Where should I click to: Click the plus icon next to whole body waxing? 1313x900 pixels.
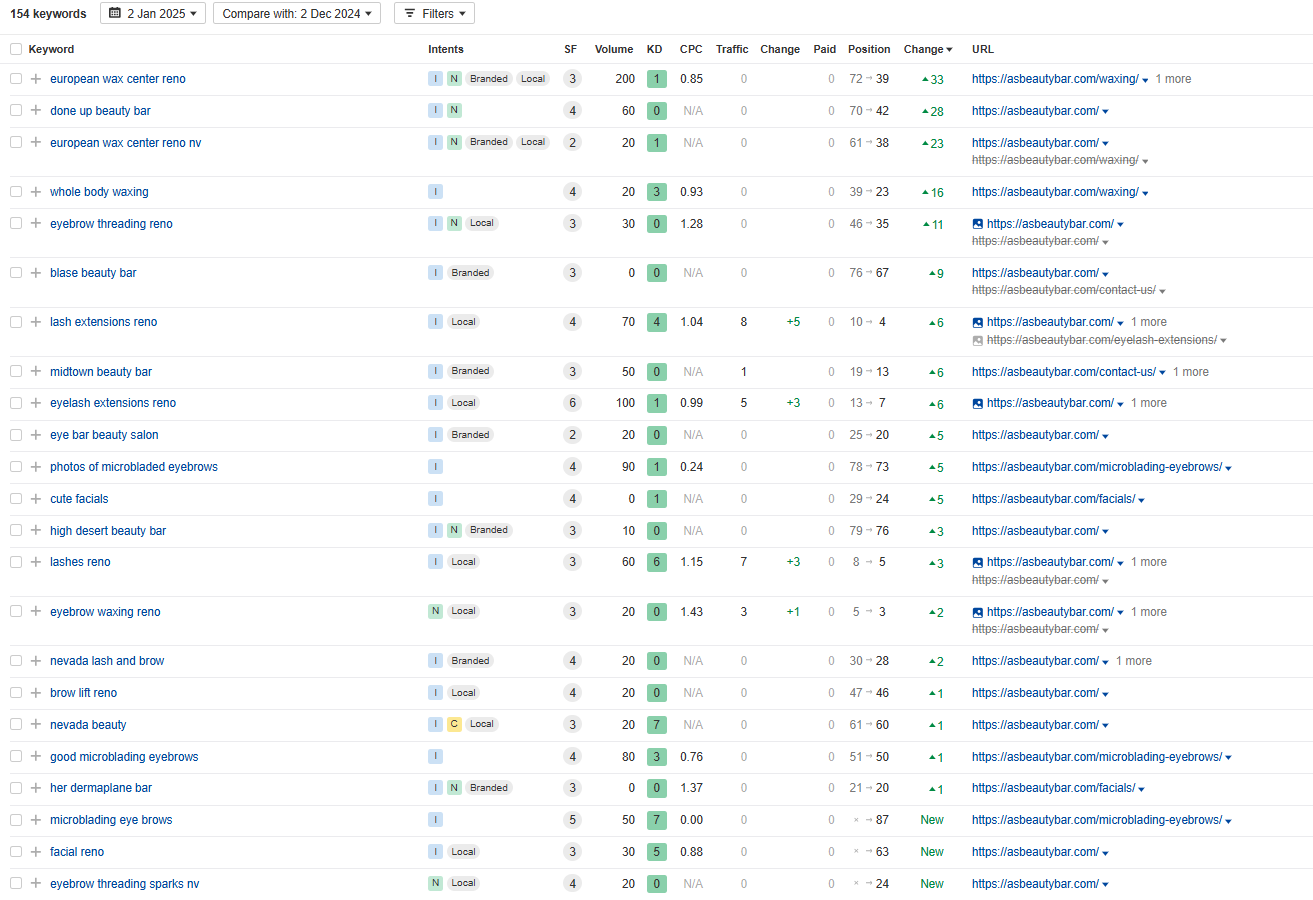[36, 192]
